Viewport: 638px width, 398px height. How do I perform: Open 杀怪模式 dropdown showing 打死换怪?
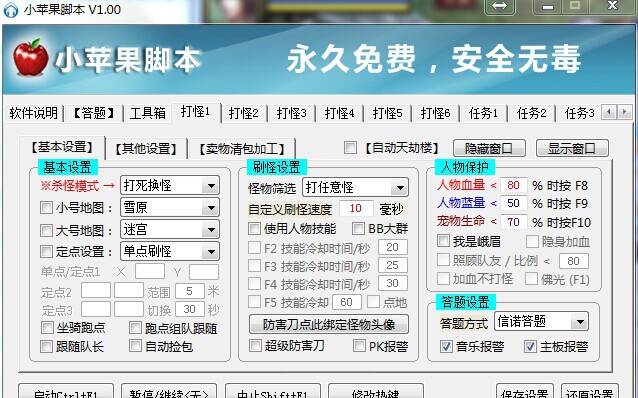170,186
